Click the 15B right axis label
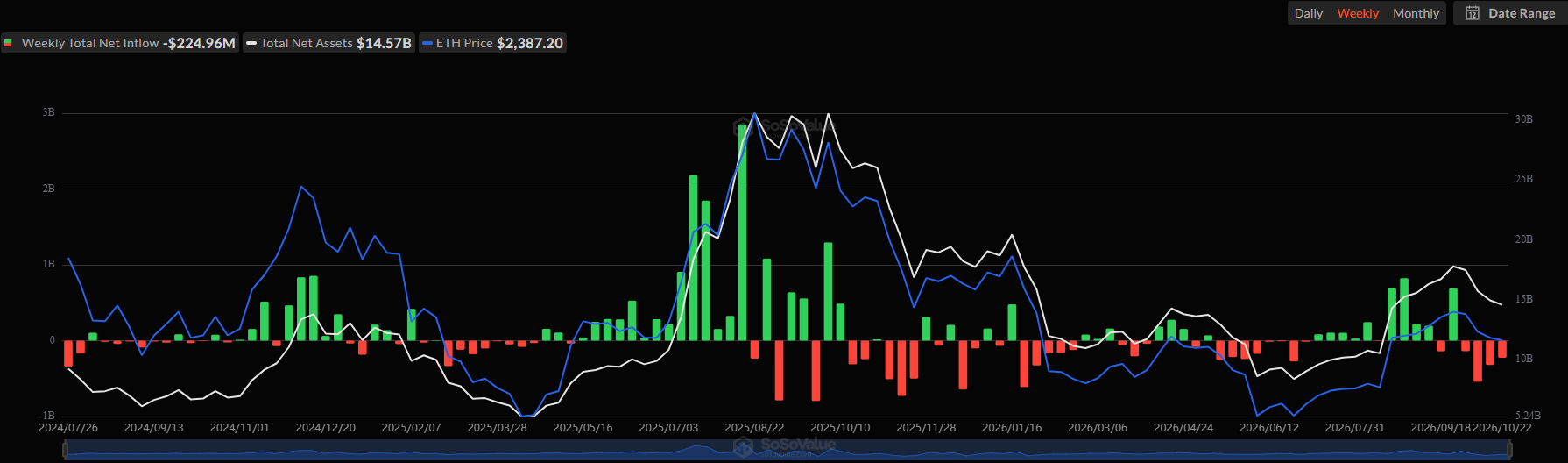This screenshot has height=463, width=1568. pos(1524,299)
